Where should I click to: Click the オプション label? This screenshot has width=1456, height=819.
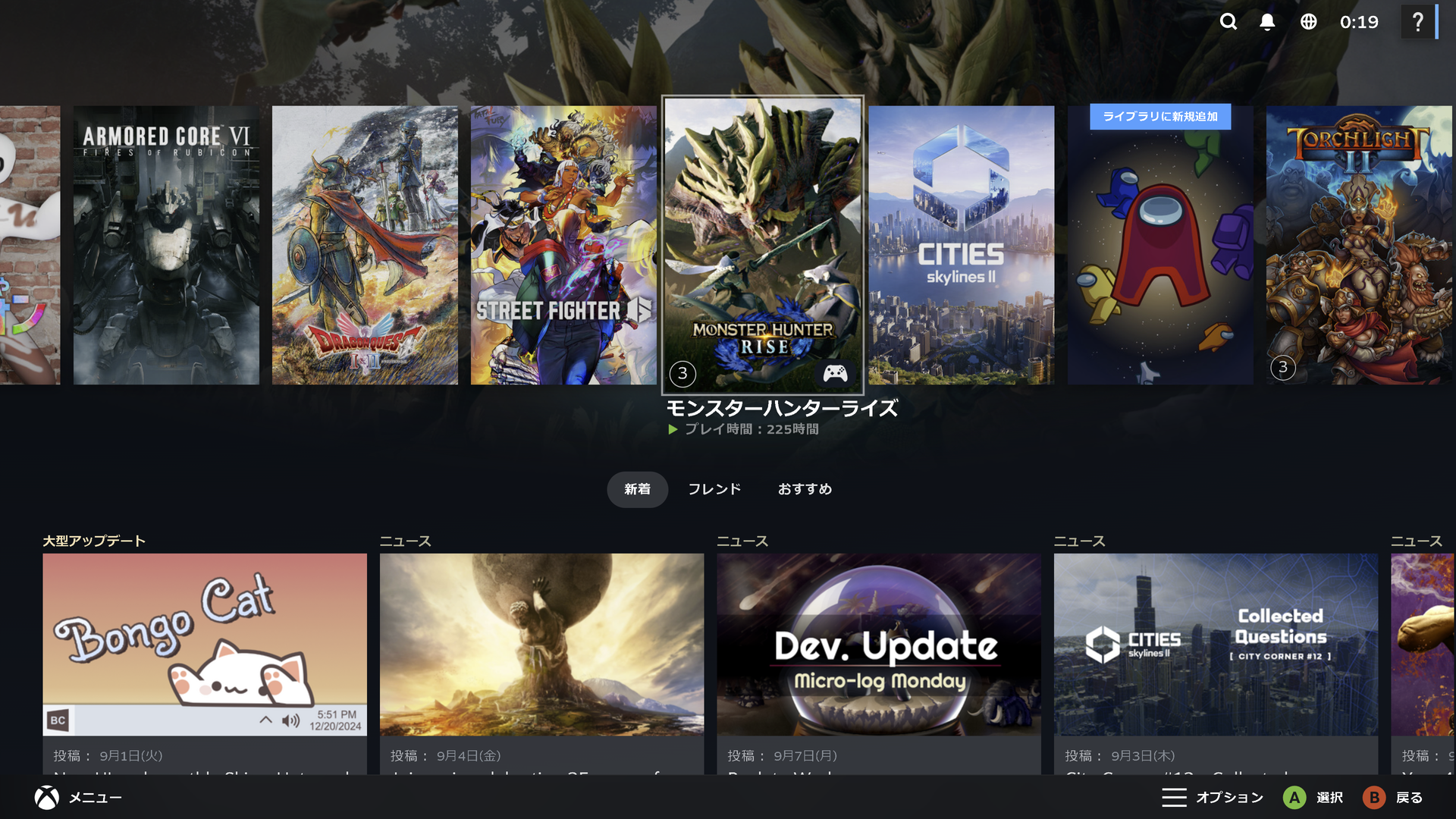1230,798
